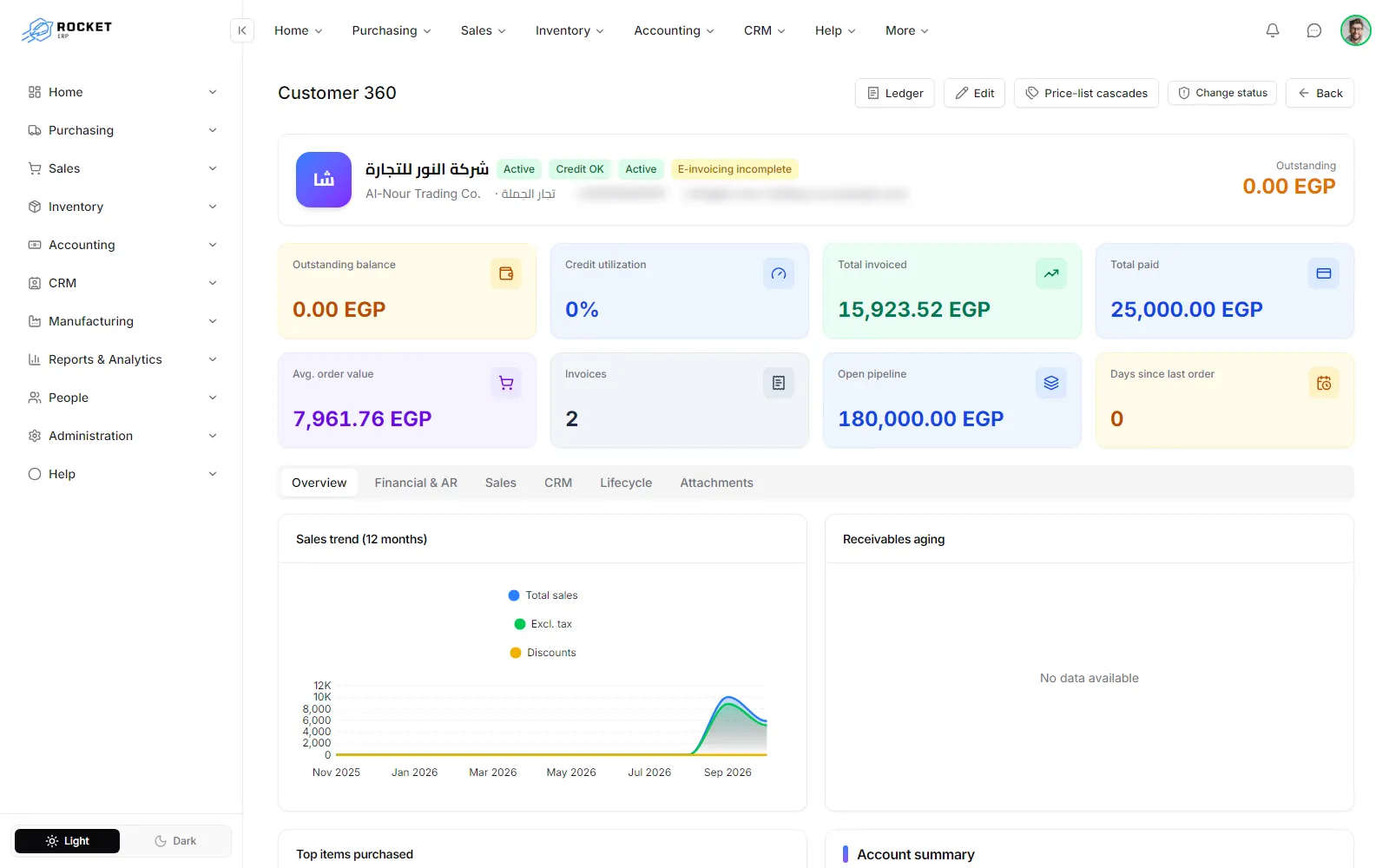Click the trend arrow icon on Total invoiced card
Image resolution: width=1389 pixels, height=868 pixels.
click(1051, 273)
